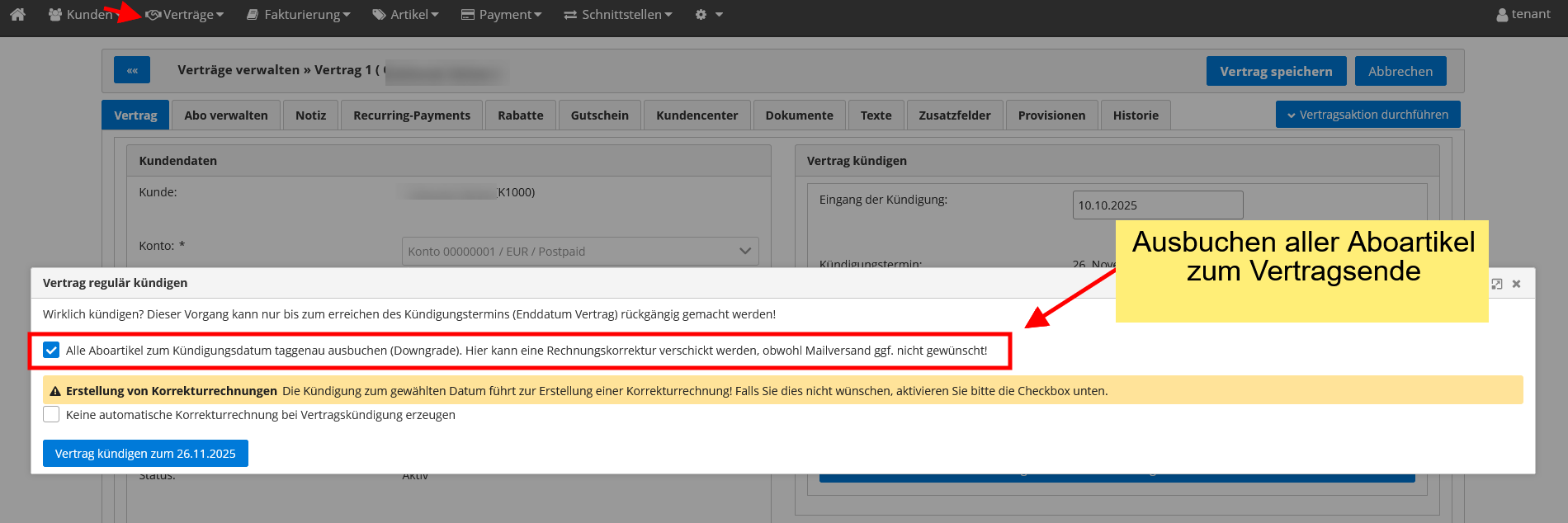Click the double-arrow back button
Image resolution: width=1568 pixels, height=523 pixels.
(x=132, y=71)
